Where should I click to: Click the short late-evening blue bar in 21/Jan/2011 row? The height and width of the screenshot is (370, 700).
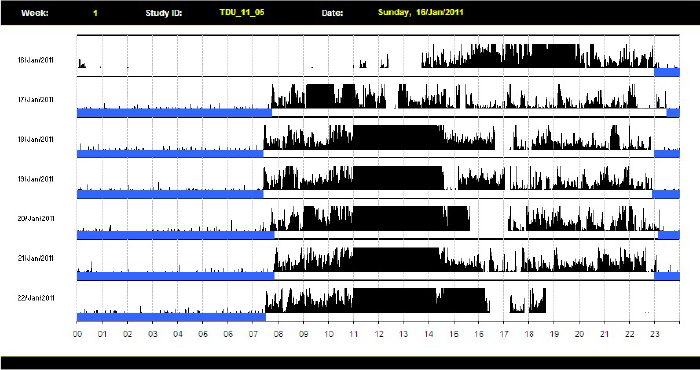pos(667,276)
